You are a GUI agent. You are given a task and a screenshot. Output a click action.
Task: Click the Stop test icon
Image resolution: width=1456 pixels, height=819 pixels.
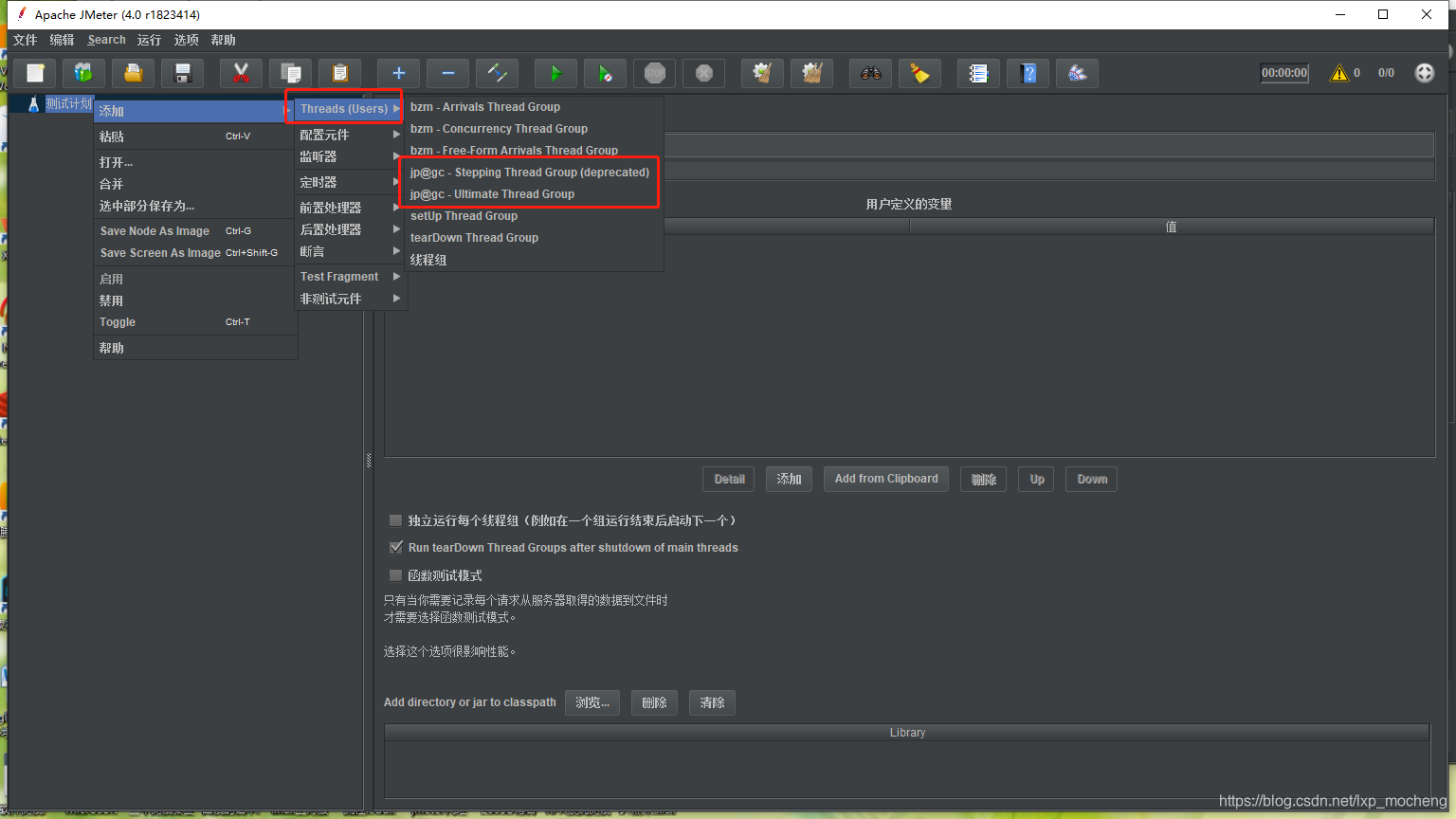click(654, 73)
